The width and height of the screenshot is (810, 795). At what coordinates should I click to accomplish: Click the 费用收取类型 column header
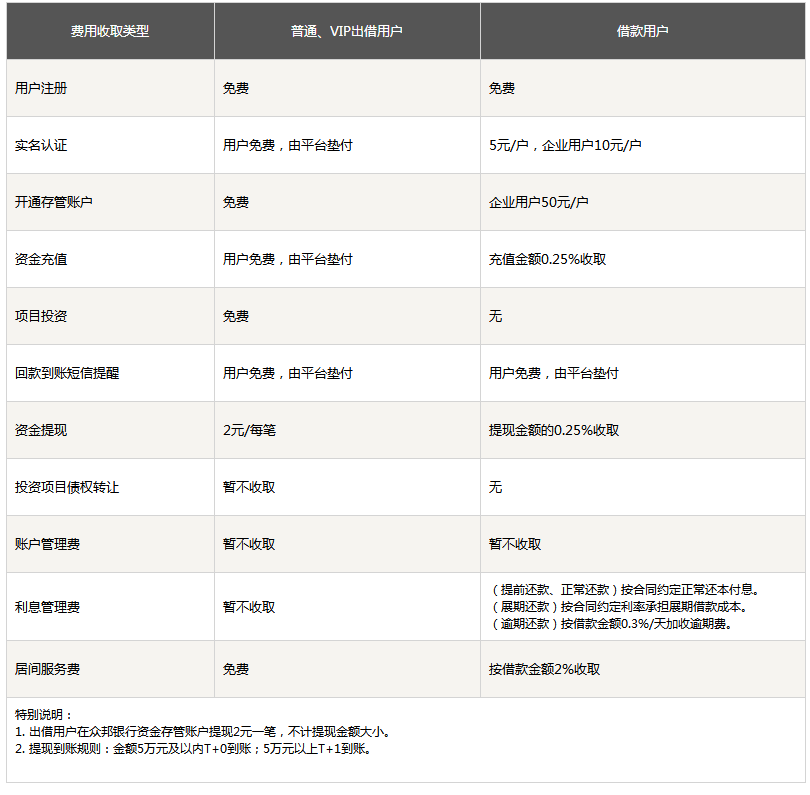coord(110,31)
